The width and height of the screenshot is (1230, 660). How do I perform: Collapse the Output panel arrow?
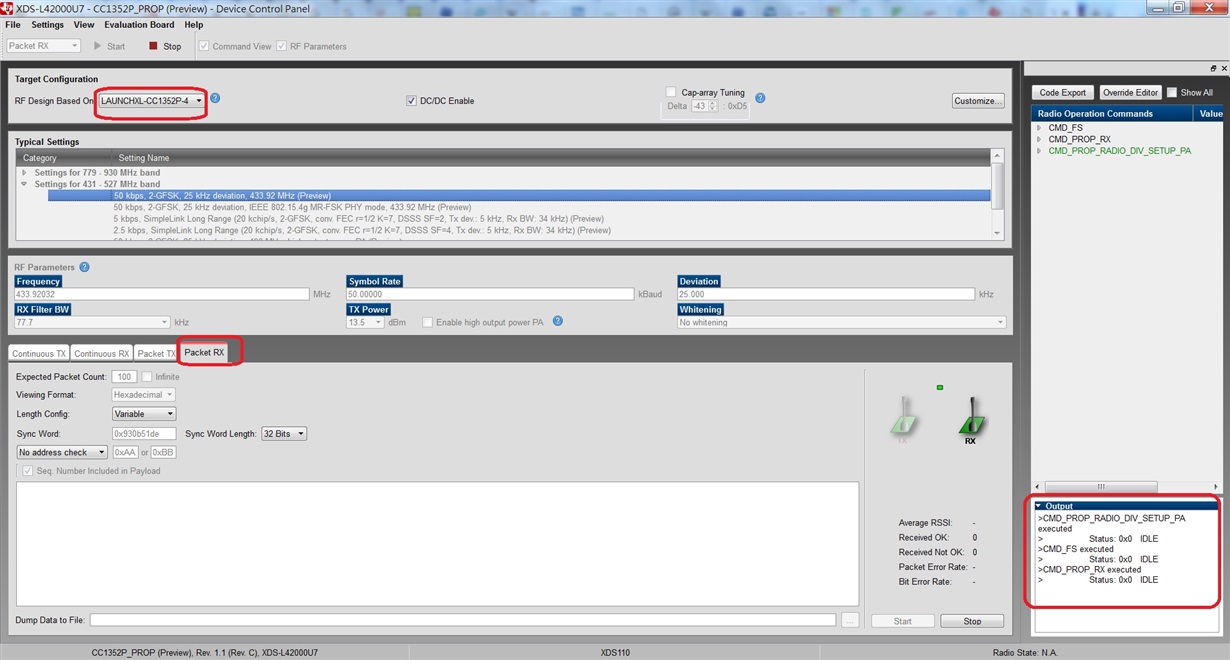pos(1039,507)
